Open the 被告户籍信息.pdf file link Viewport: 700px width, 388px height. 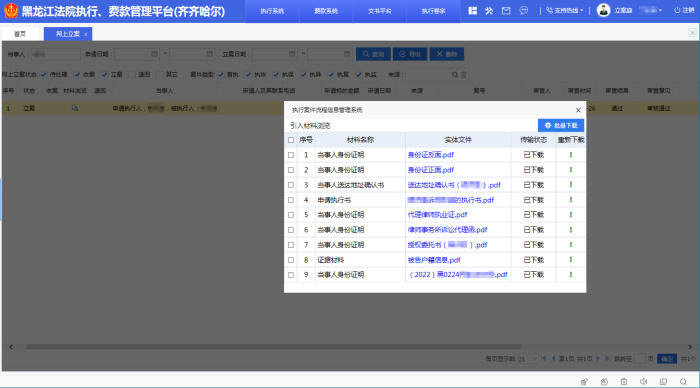click(x=434, y=260)
